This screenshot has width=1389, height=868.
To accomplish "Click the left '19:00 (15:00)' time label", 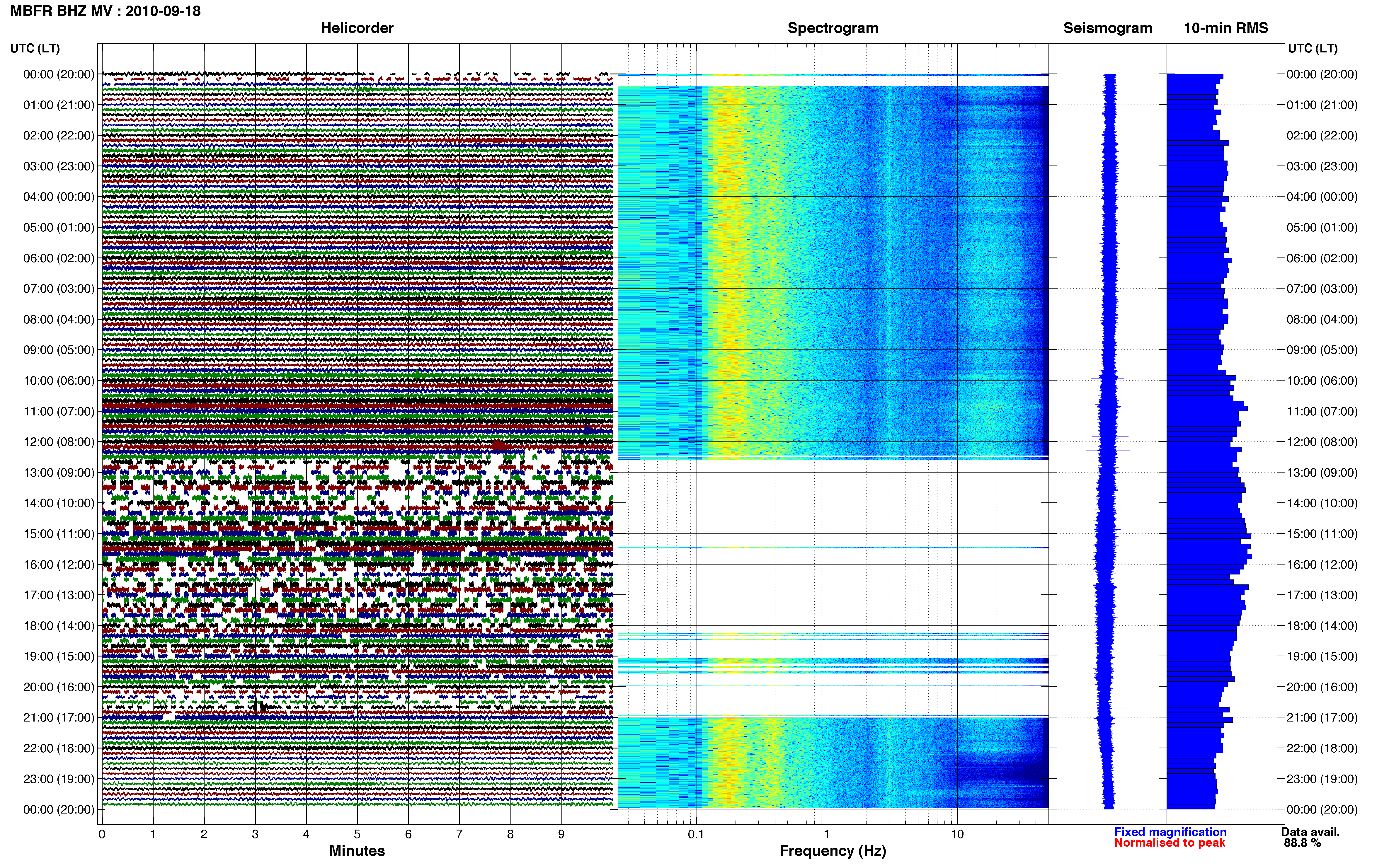I will [59, 656].
